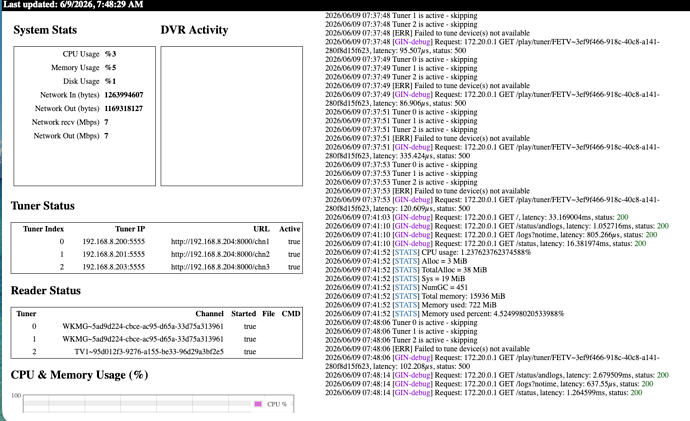Click the Network In bytes value 1263994607

click(x=124, y=95)
